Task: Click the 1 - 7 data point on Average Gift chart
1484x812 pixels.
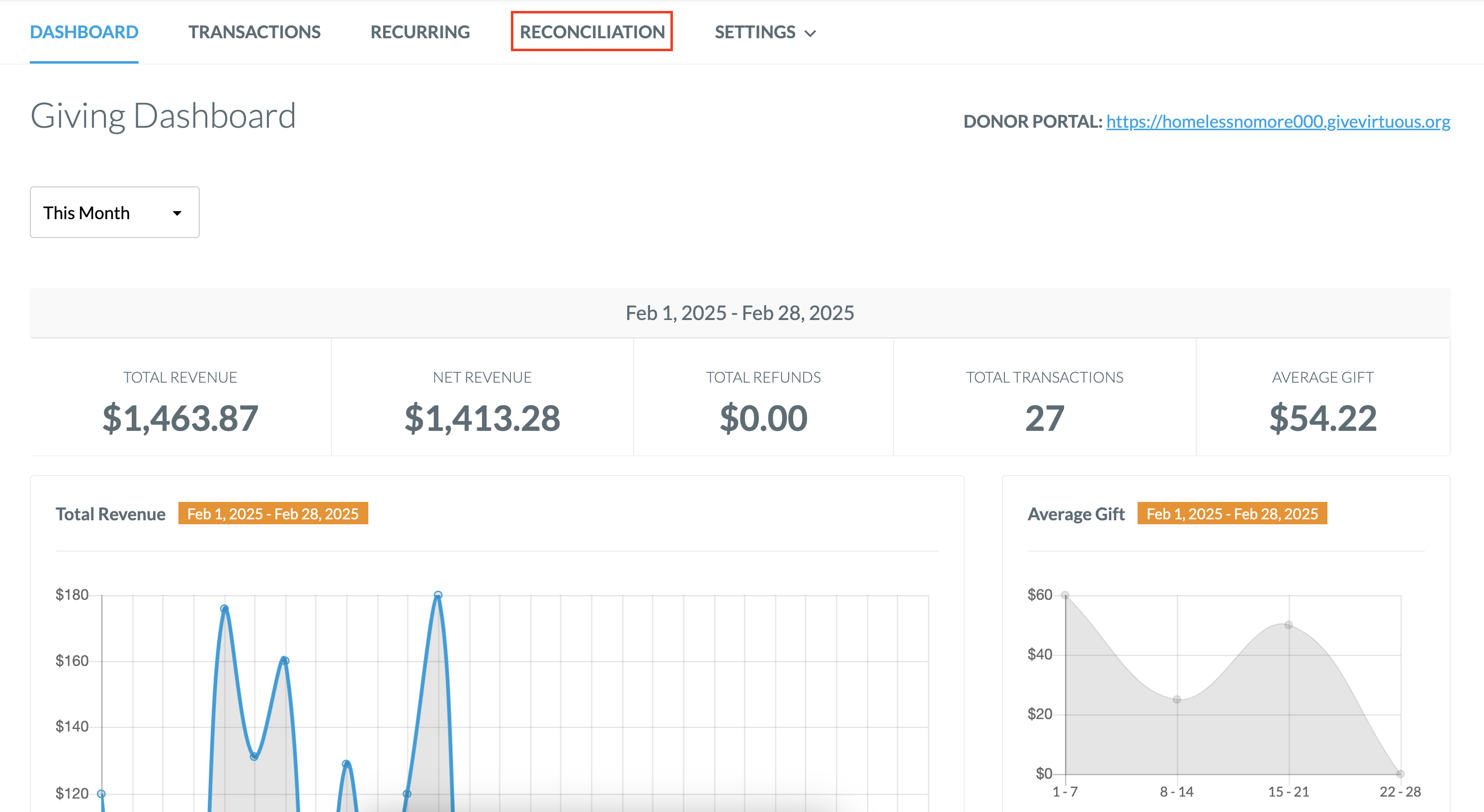Action: [x=1065, y=595]
